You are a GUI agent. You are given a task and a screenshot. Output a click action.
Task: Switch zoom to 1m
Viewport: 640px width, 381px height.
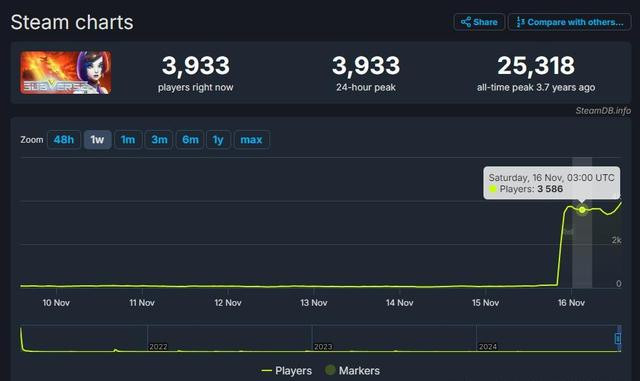coord(128,140)
